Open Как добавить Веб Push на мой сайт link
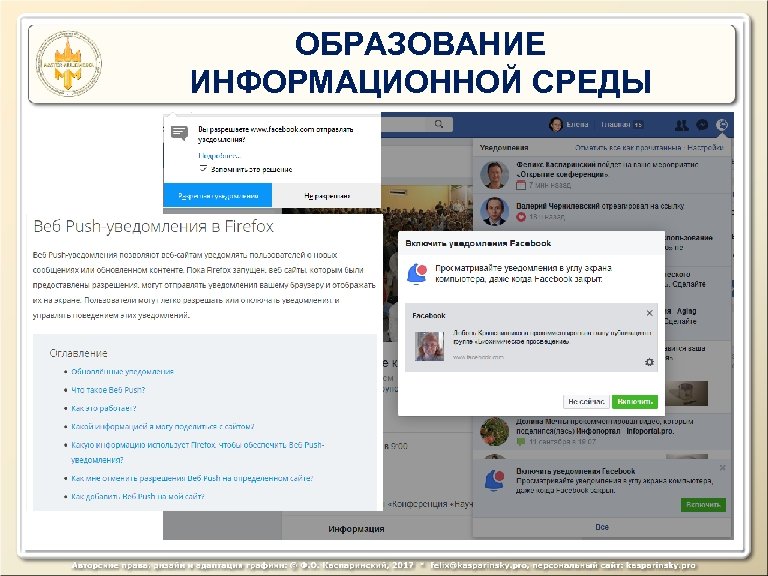 coord(138,496)
